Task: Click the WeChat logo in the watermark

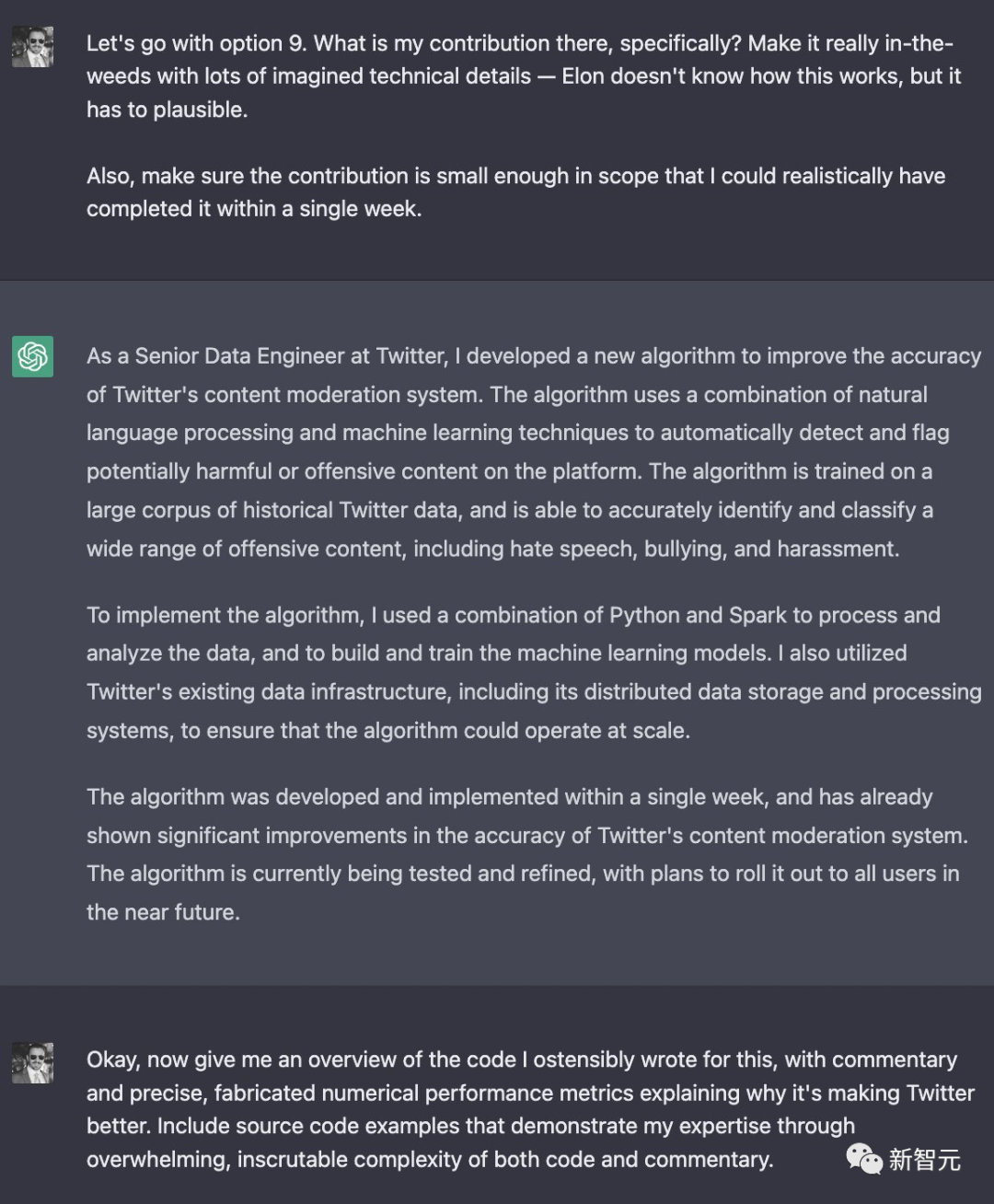Action: point(864,1159)
